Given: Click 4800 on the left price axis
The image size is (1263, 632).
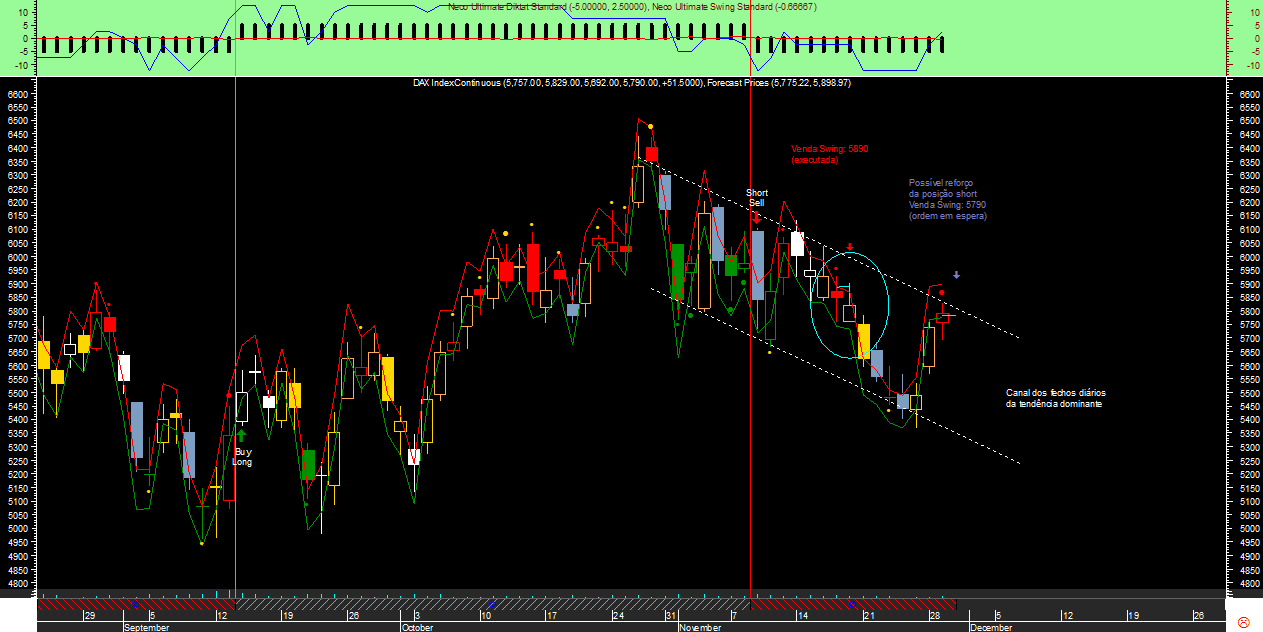Looking at the screenshot, I should click(18, 583).
